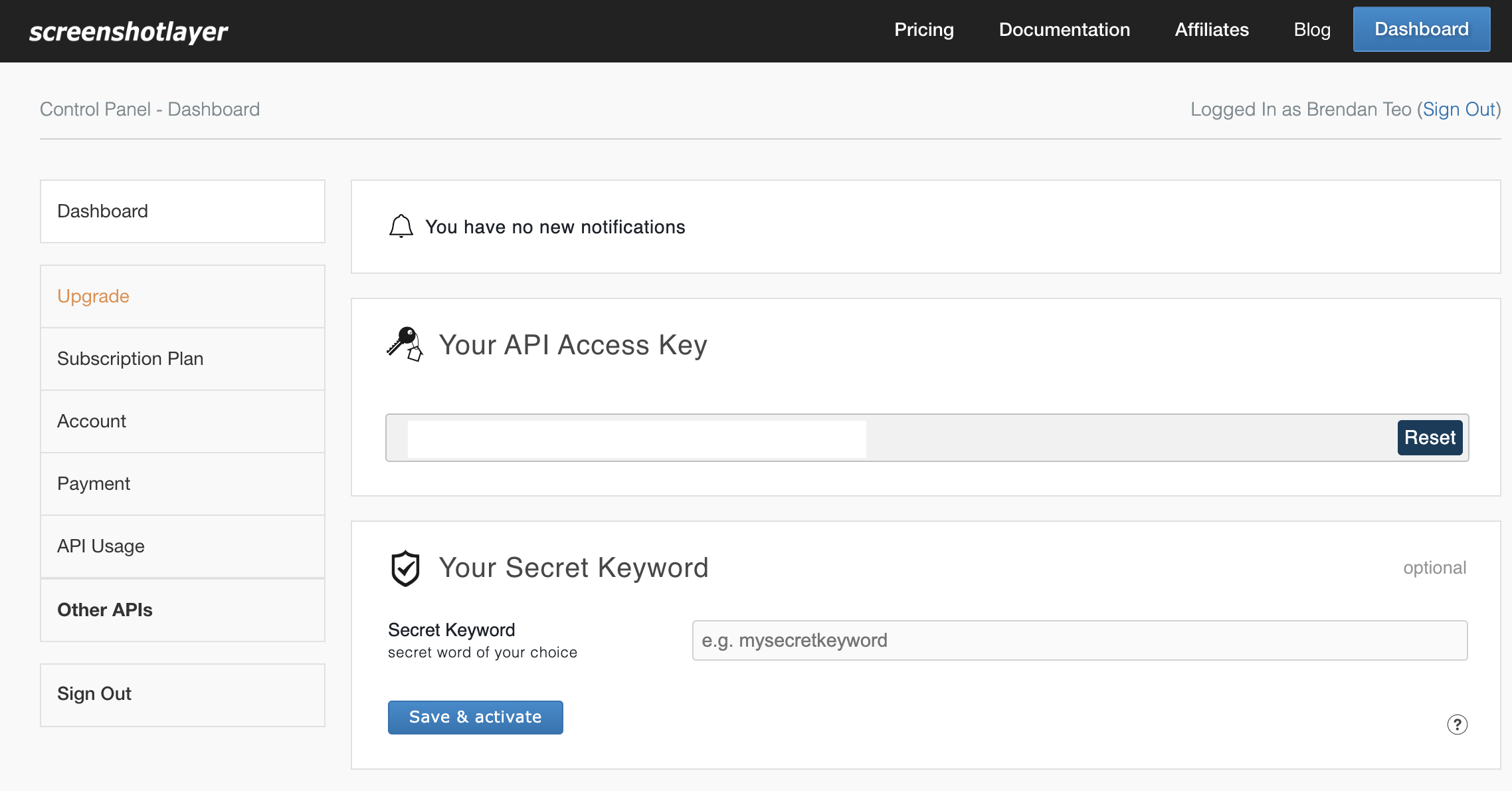Visit the Blog link
The height and width of the screenshot is (791, 1512).
click(x=1312, y=29)
